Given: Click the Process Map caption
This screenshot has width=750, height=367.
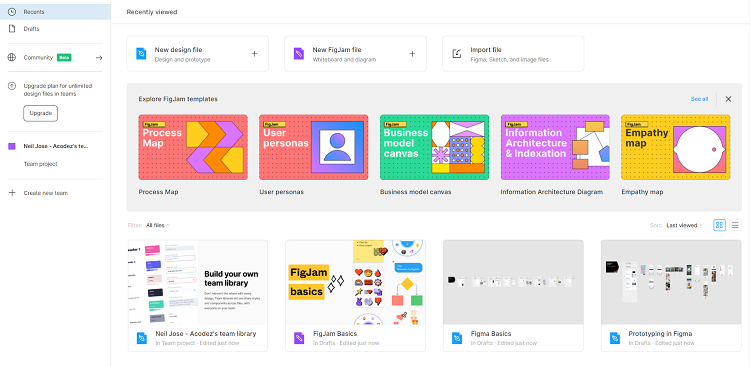Looking at the screenshot, I should coord(158,192).
